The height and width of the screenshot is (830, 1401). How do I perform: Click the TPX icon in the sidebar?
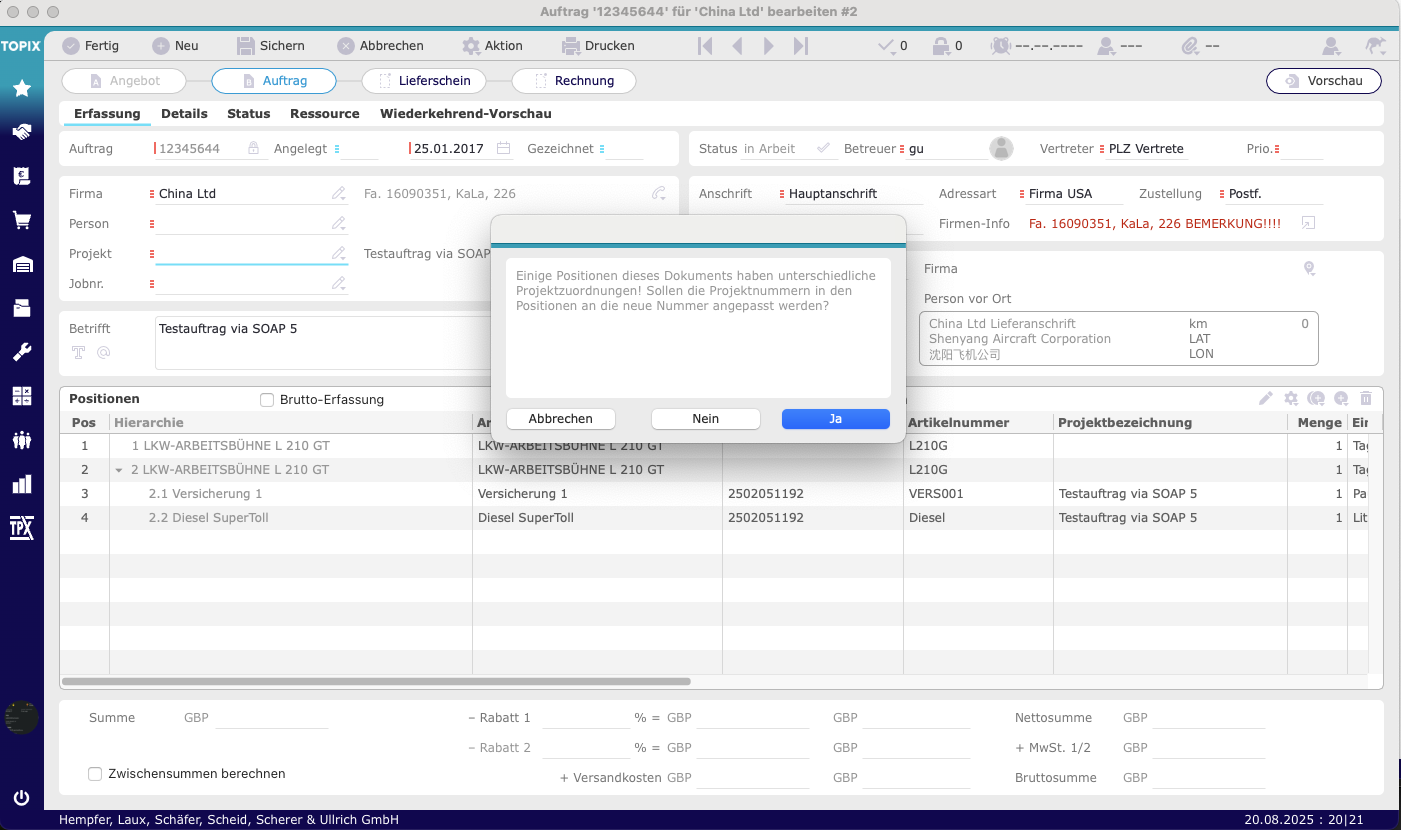21,528
